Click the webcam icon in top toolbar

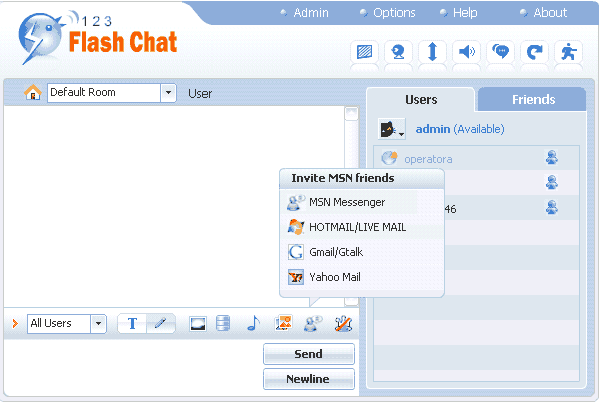click(398, 52)
